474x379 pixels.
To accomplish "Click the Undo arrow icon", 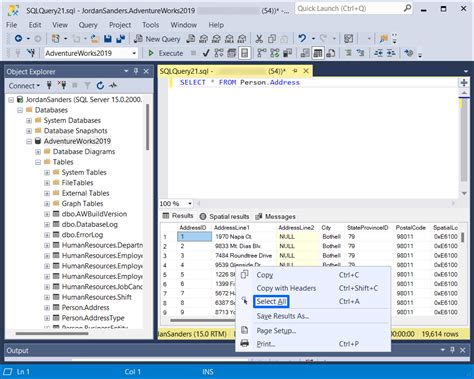I will tap(302, 39).
